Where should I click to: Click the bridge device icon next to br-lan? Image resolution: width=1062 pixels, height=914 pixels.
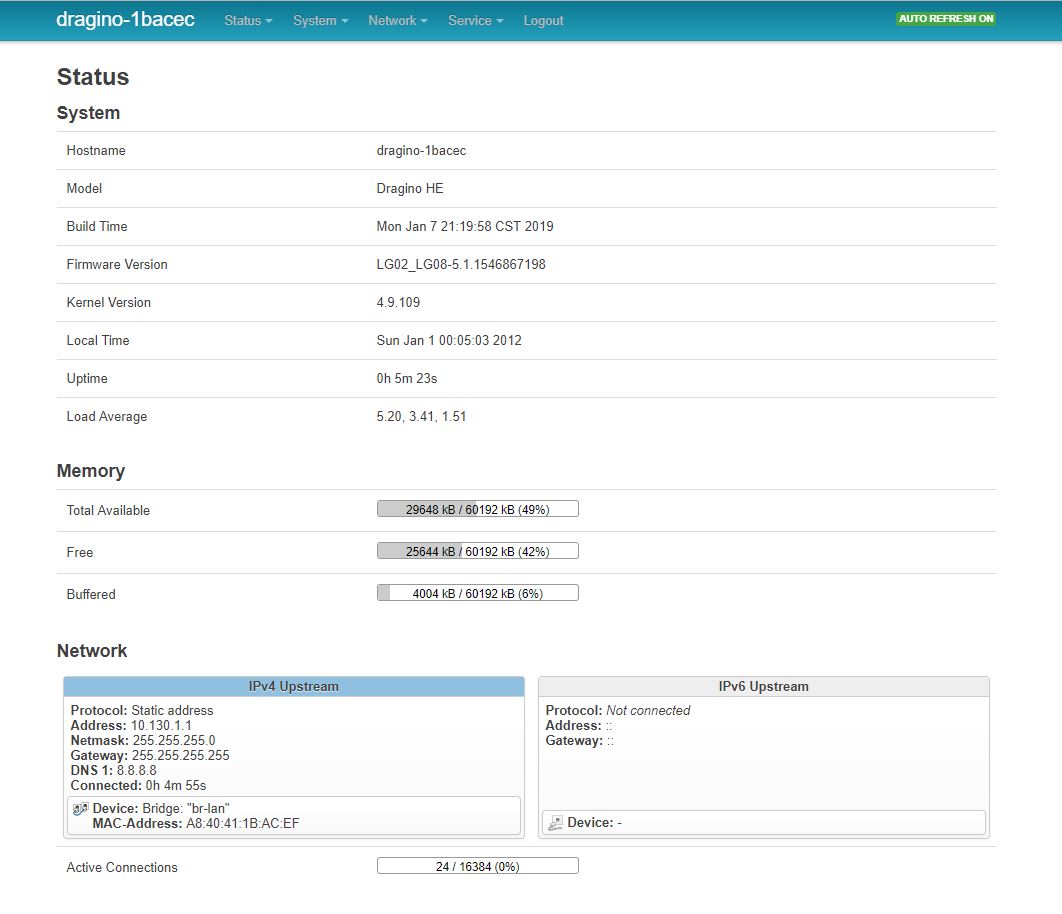pyautogui.click(x=79, y=808)
